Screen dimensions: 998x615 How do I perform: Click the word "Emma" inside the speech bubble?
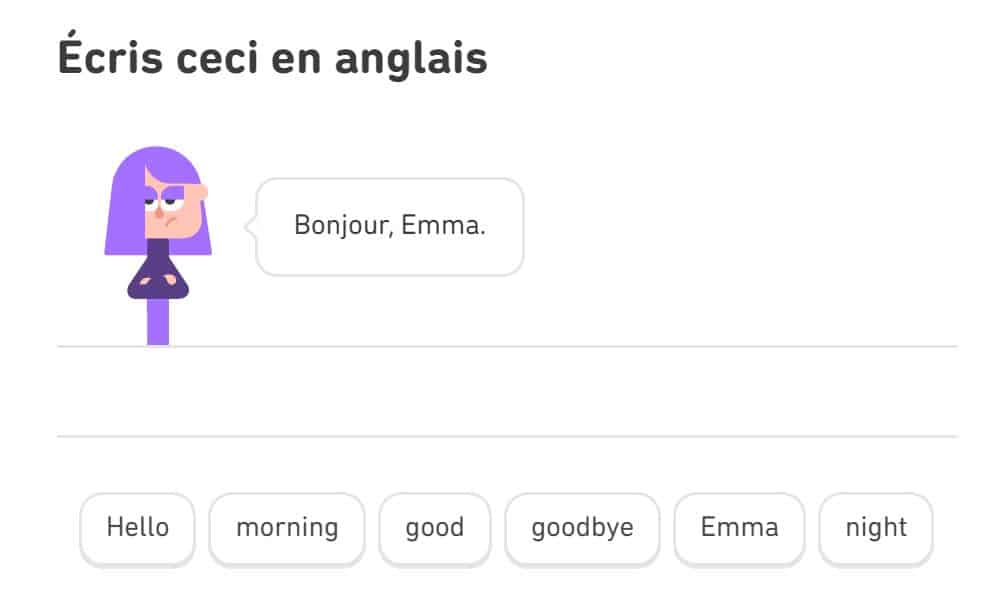coord(443,225)
